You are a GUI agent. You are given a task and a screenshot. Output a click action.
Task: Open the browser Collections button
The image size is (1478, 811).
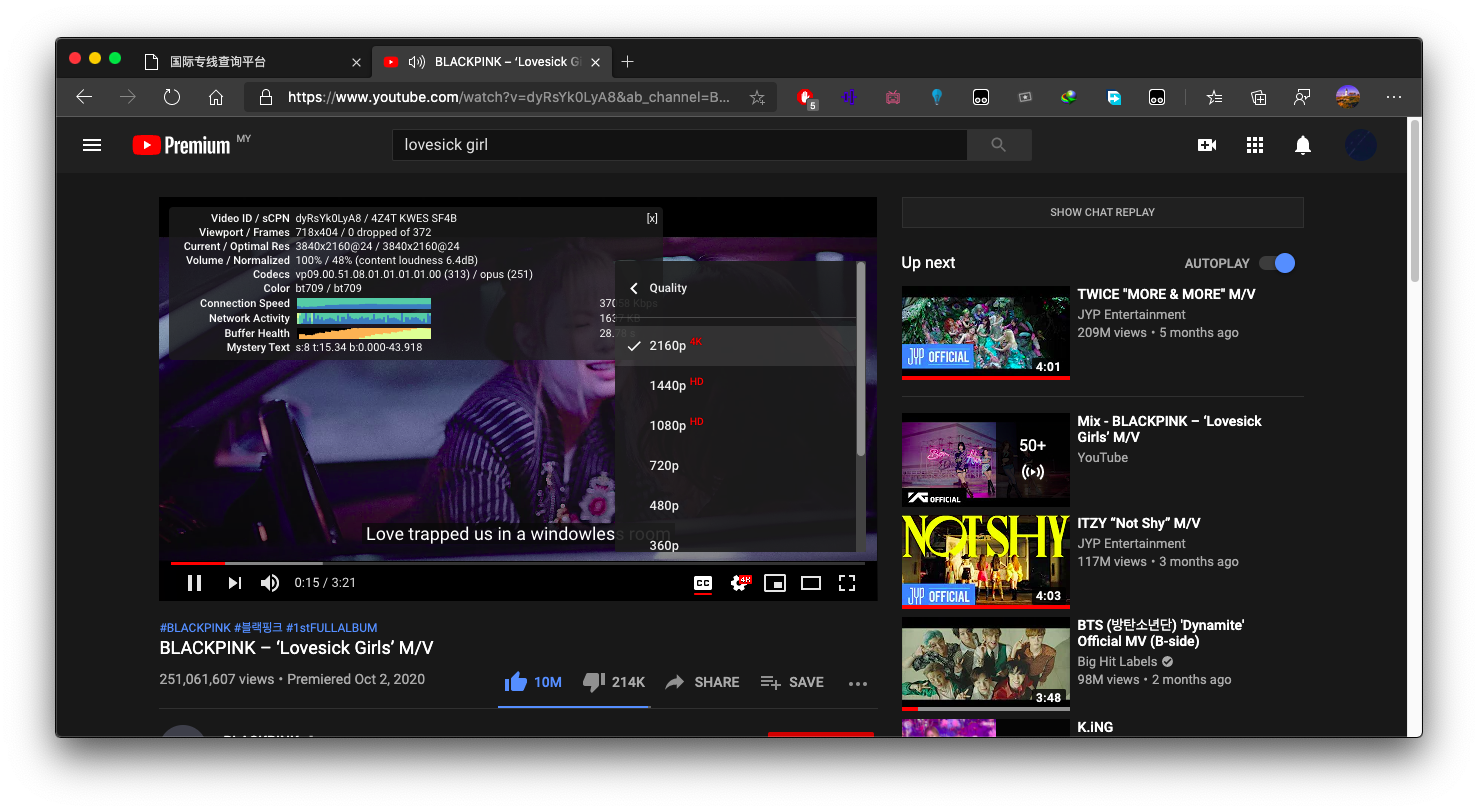1259,97
